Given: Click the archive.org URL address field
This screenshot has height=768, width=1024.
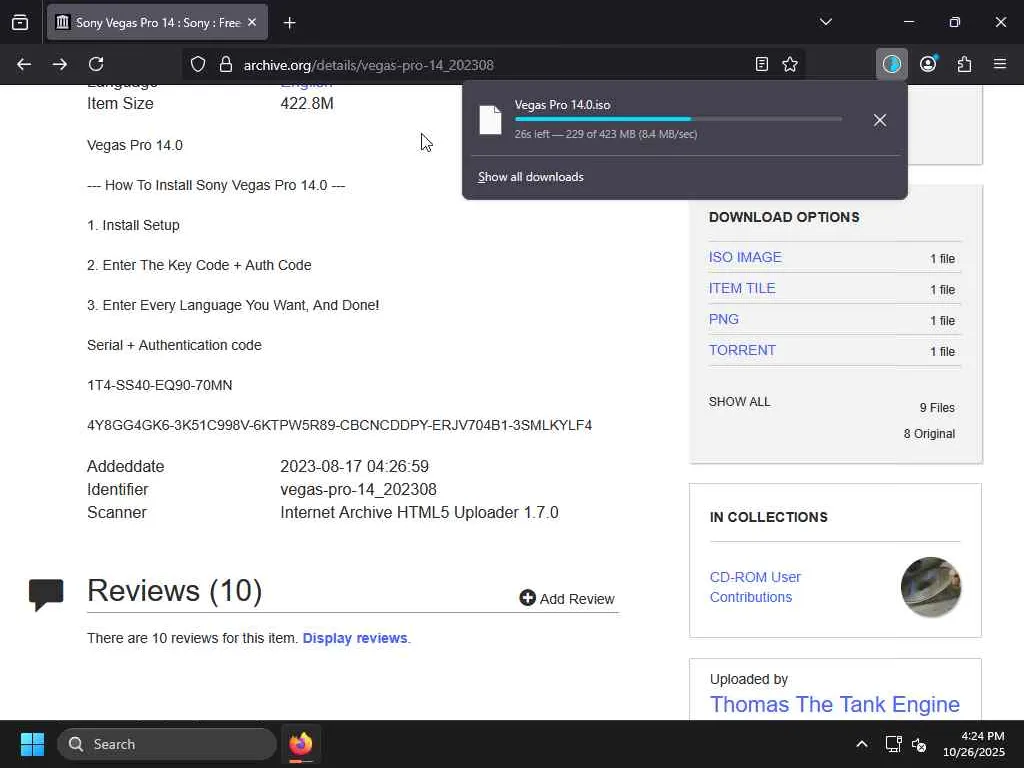Looking at the screenshot, I should 493,65.
